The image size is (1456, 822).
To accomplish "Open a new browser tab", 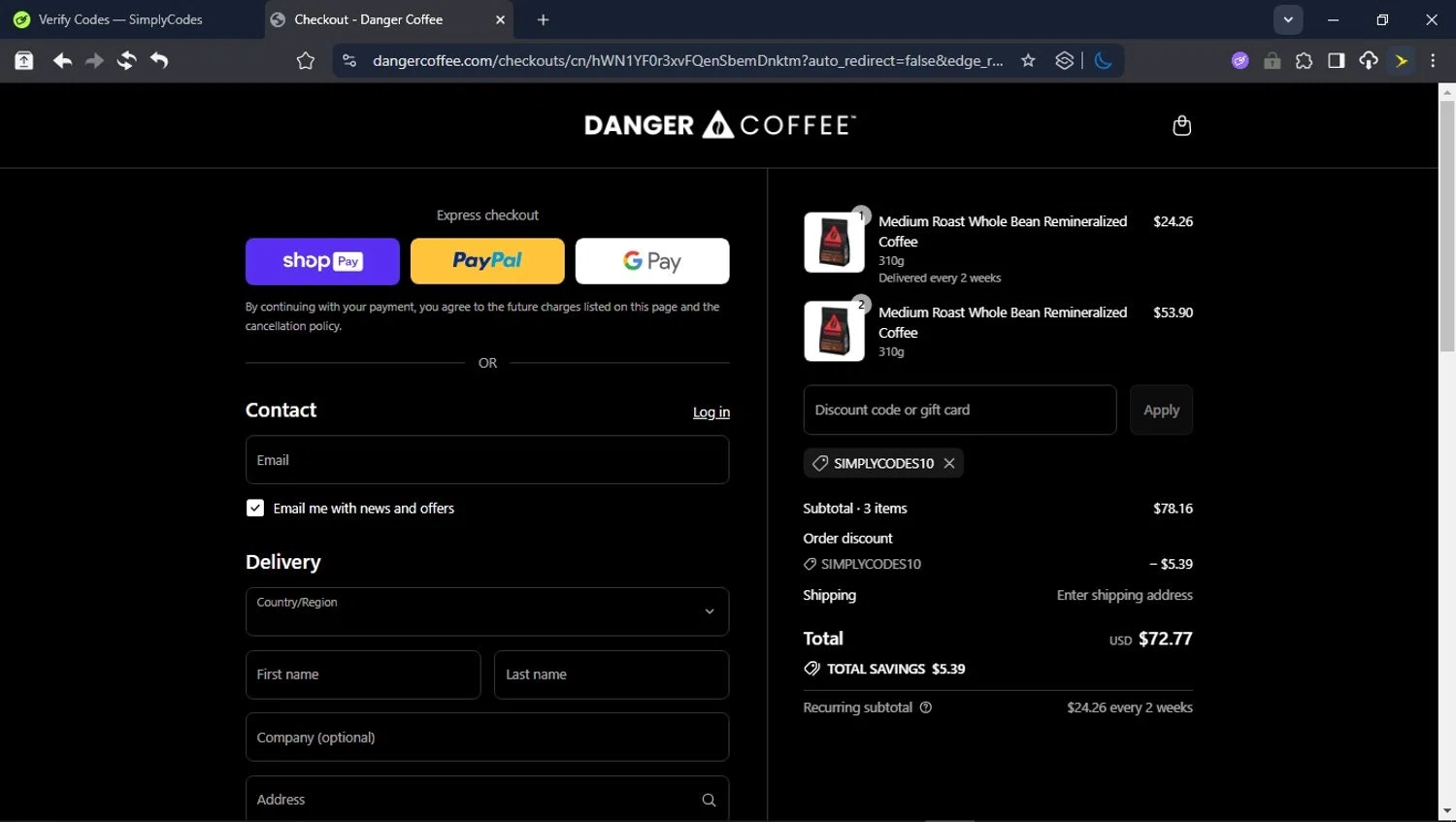I will coord(543,19).
